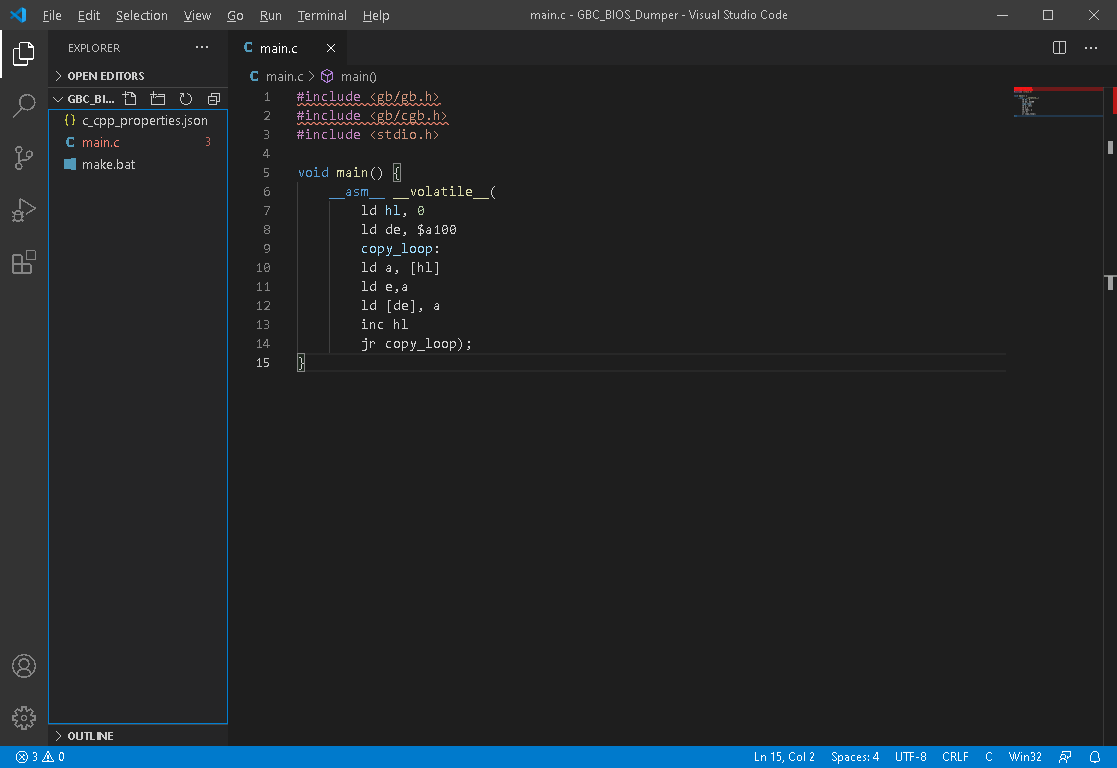Open c_cpp_properties.json in the explorer
Viewport: 1117px width, 768px height.
(x=137, y=120)
